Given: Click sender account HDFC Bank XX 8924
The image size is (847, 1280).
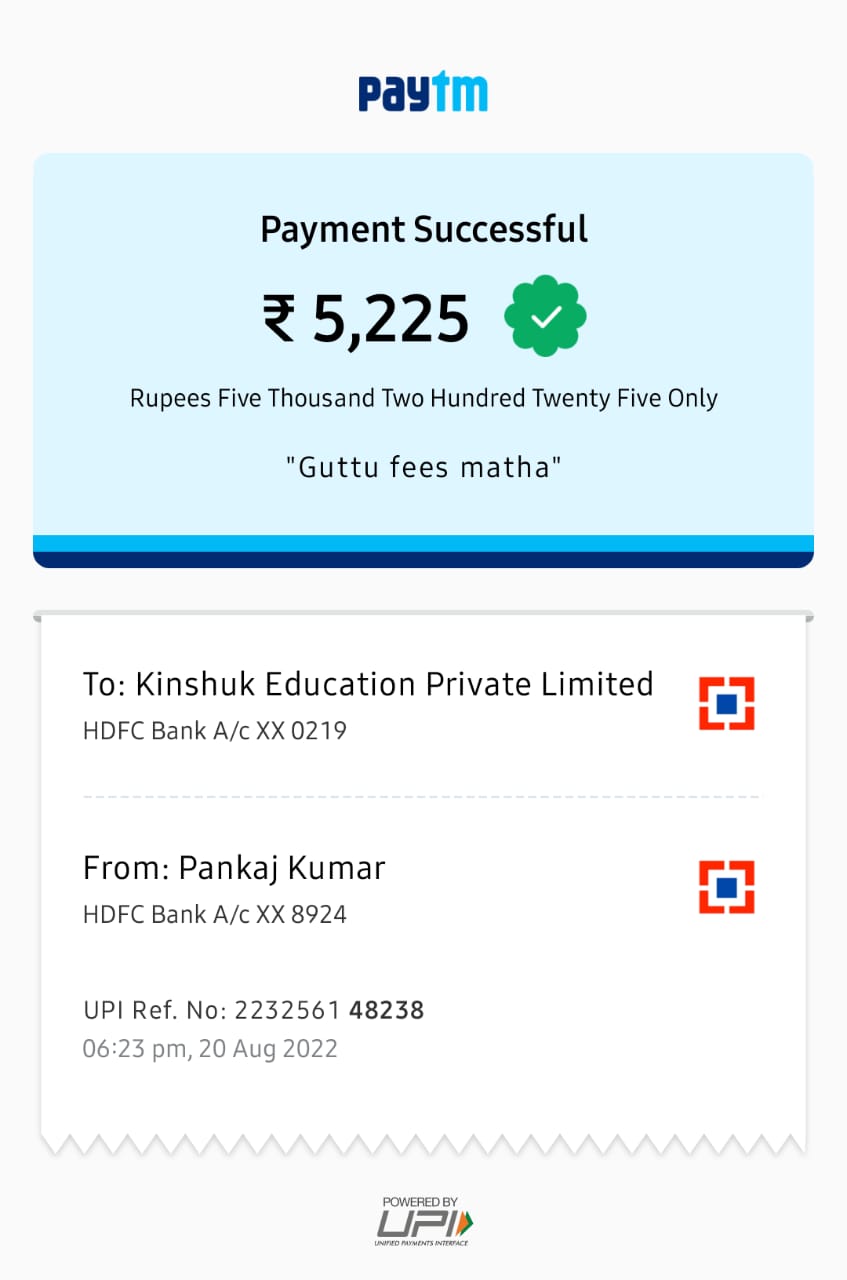Looking at the screenshot, I should (x=214, y=914).
